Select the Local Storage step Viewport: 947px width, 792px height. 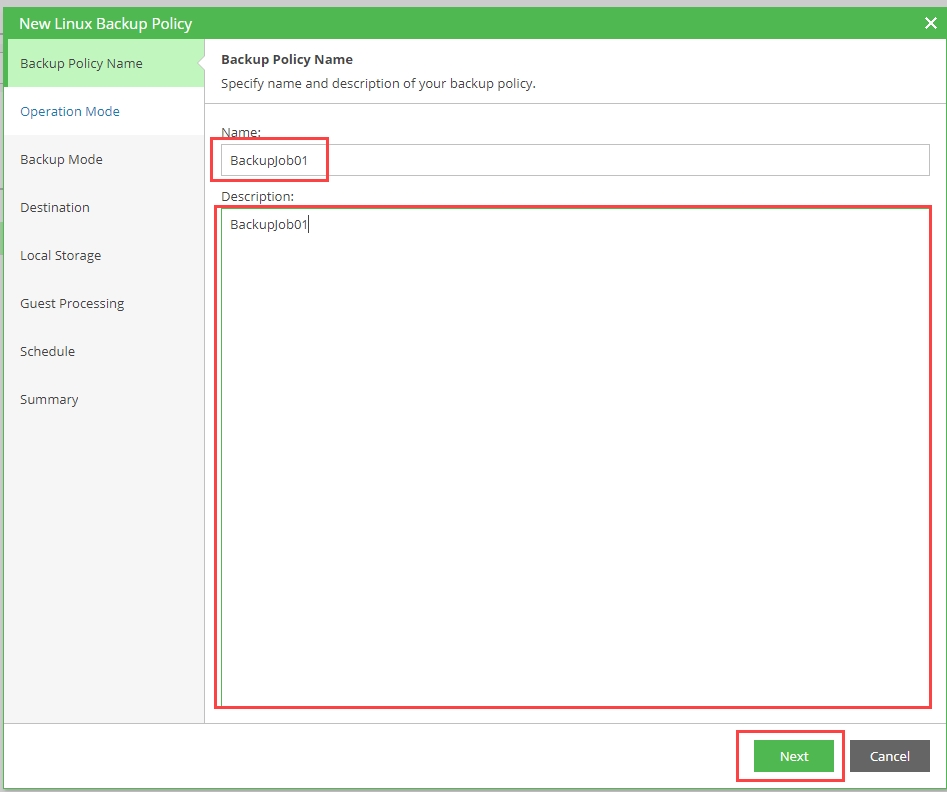pos(61,256)
